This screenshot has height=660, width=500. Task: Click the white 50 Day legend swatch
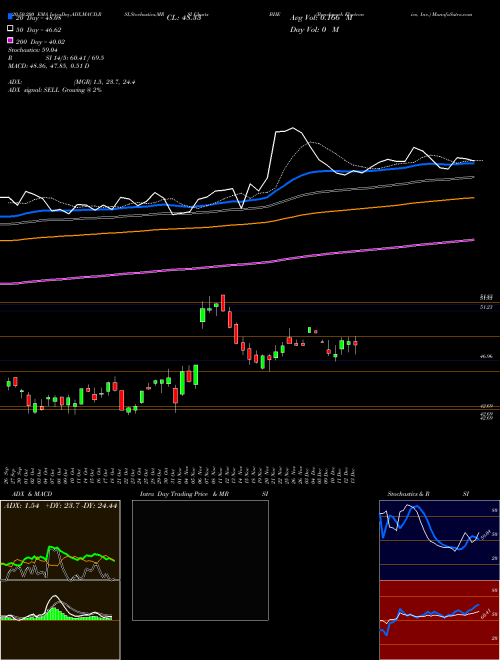[x=10, y=29]
